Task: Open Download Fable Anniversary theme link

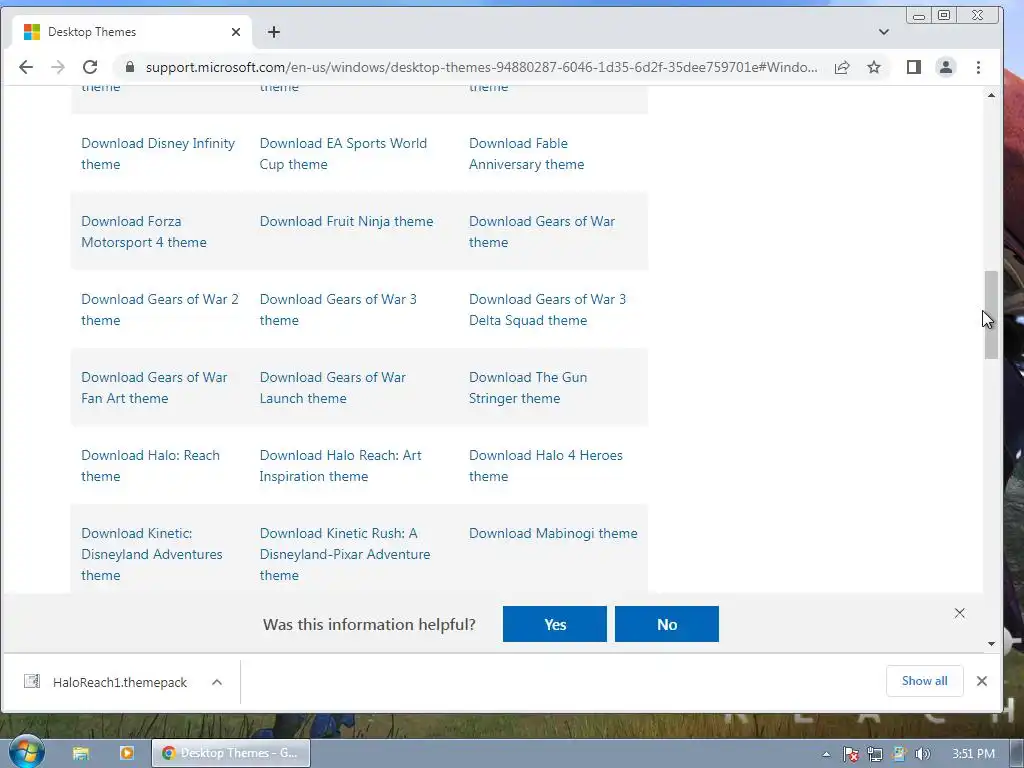Action: 526,153
